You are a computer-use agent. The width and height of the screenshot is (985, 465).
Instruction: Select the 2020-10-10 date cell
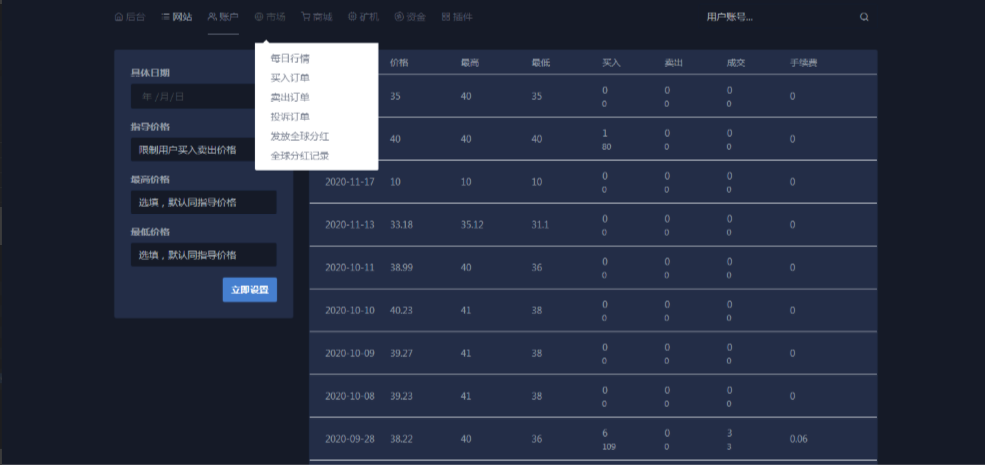[349, 310]
